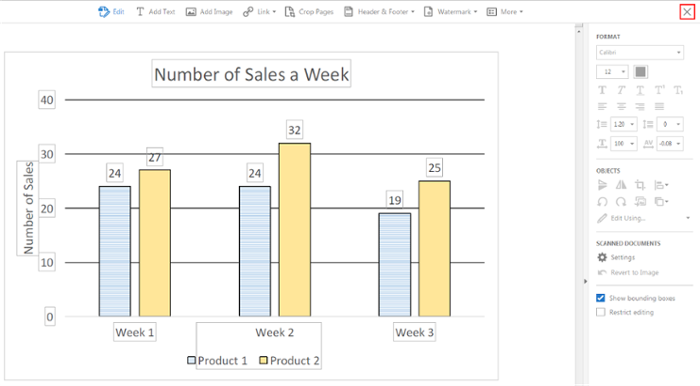Collapse the right panel arrow
The height and width of the screenshot is (386, 700).
[585, 282]
